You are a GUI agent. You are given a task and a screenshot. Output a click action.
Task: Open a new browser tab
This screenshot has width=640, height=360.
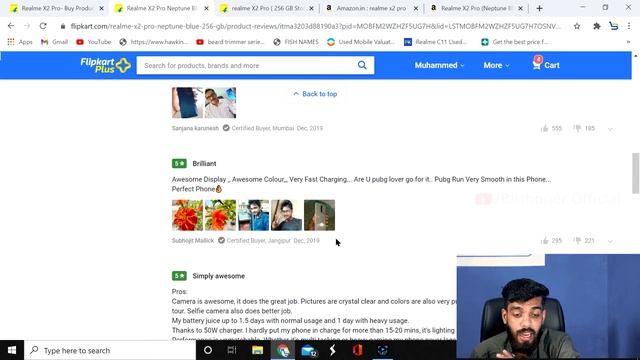click(x=539, y=8)
